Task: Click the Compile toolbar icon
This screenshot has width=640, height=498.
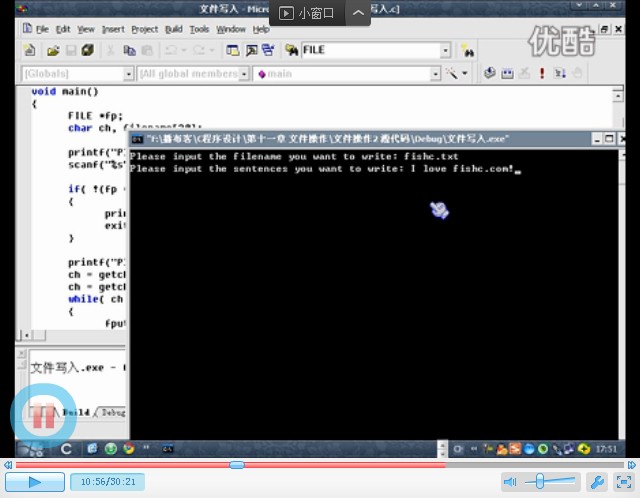Action: [489, 73]
